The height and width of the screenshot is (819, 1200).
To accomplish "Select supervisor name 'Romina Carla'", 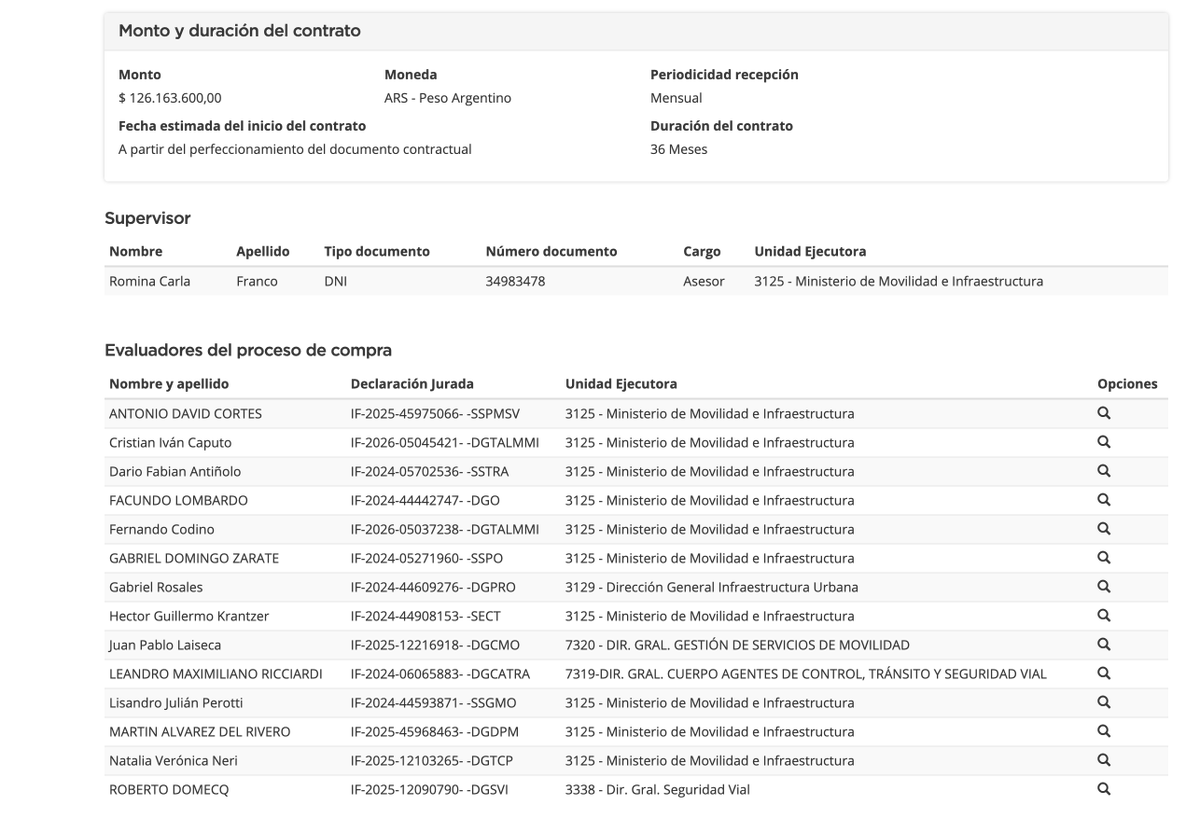I will 149,281.
